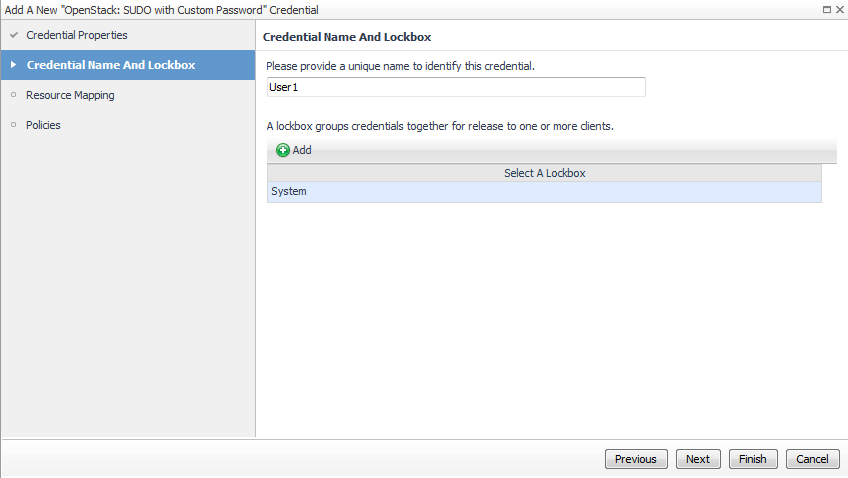The width and height of the screenshot is (848, 478).
Task: Click the checkmark icon beside Credential Properties
Action: 14,35
